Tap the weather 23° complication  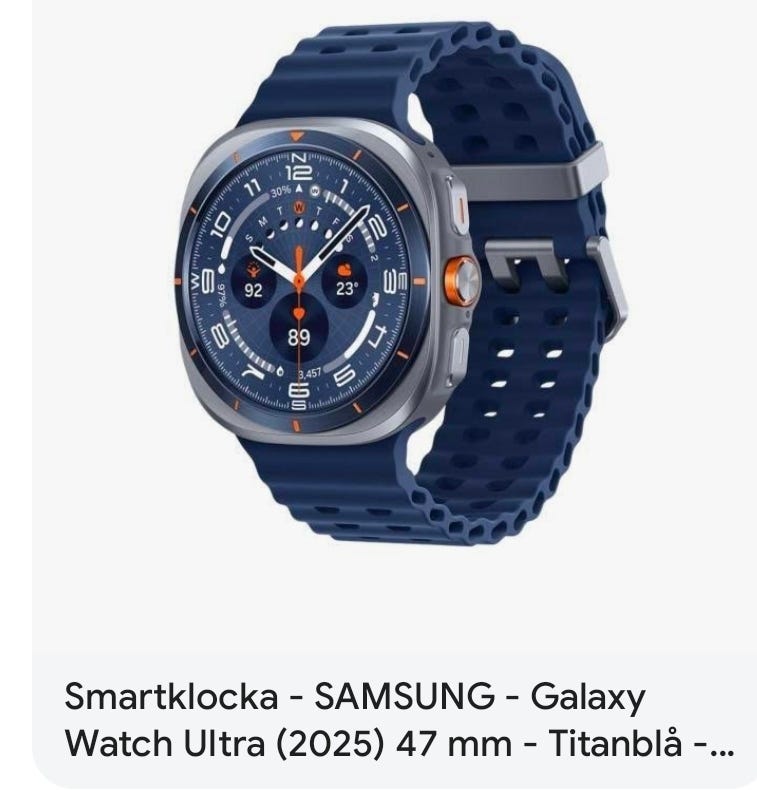(x=345, y=283)
